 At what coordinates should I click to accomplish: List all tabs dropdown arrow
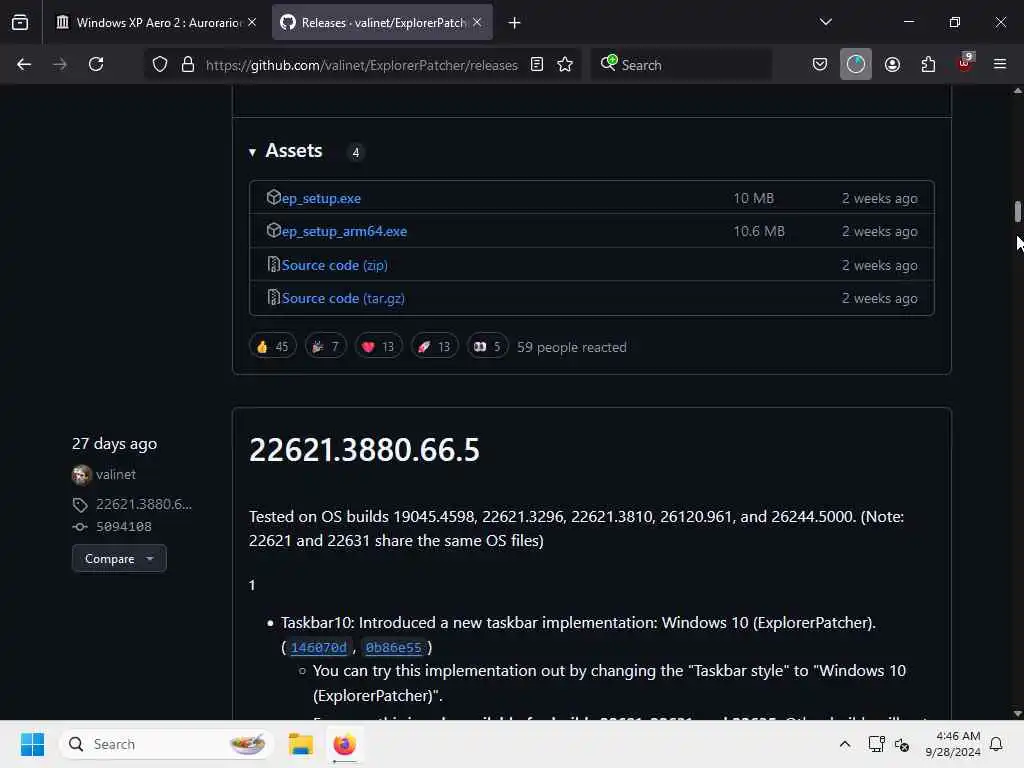[x=825, y=22]
